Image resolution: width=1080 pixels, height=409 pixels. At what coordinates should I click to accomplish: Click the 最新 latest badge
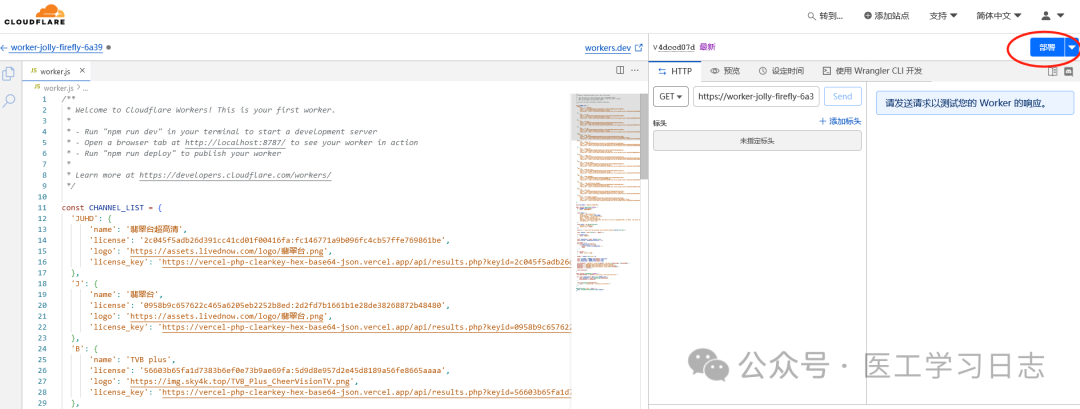pyautogui.click(x=707, y=47)
